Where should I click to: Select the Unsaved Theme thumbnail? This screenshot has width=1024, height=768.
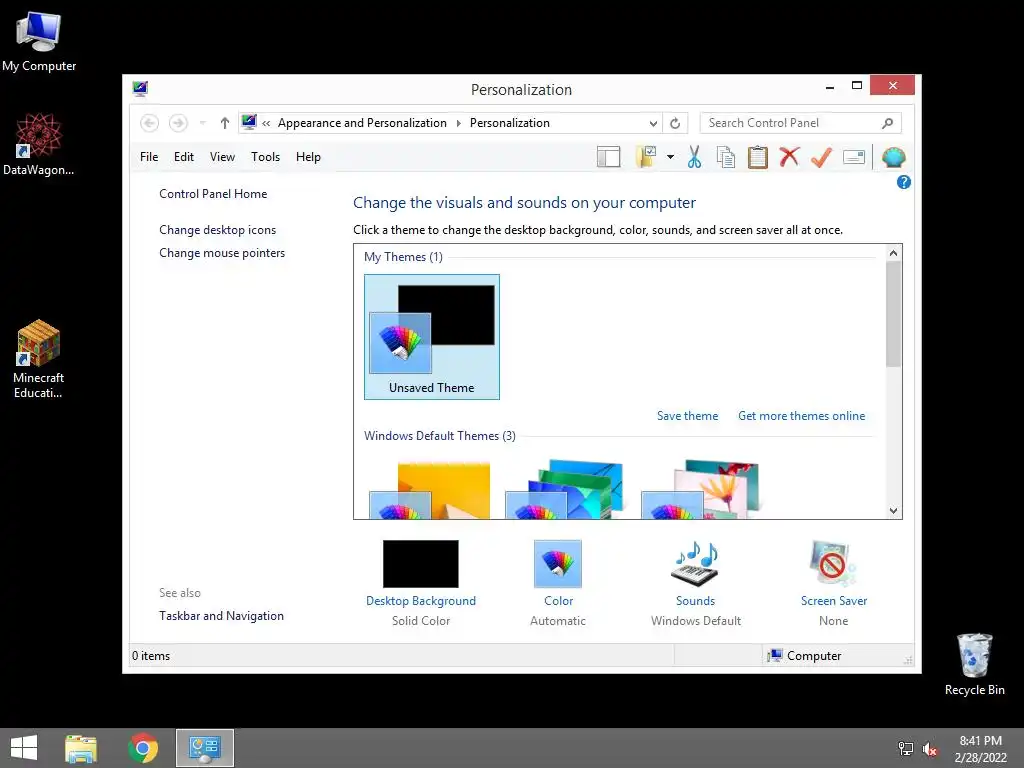click(x=432, y=336)
